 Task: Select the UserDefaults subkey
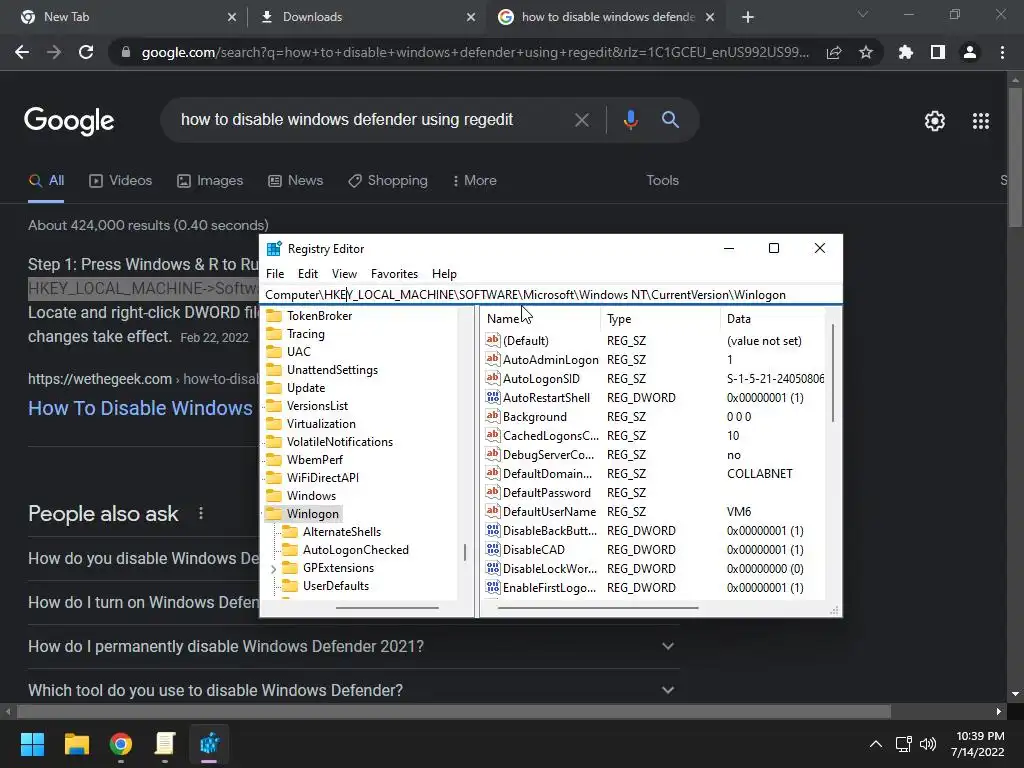336,586
